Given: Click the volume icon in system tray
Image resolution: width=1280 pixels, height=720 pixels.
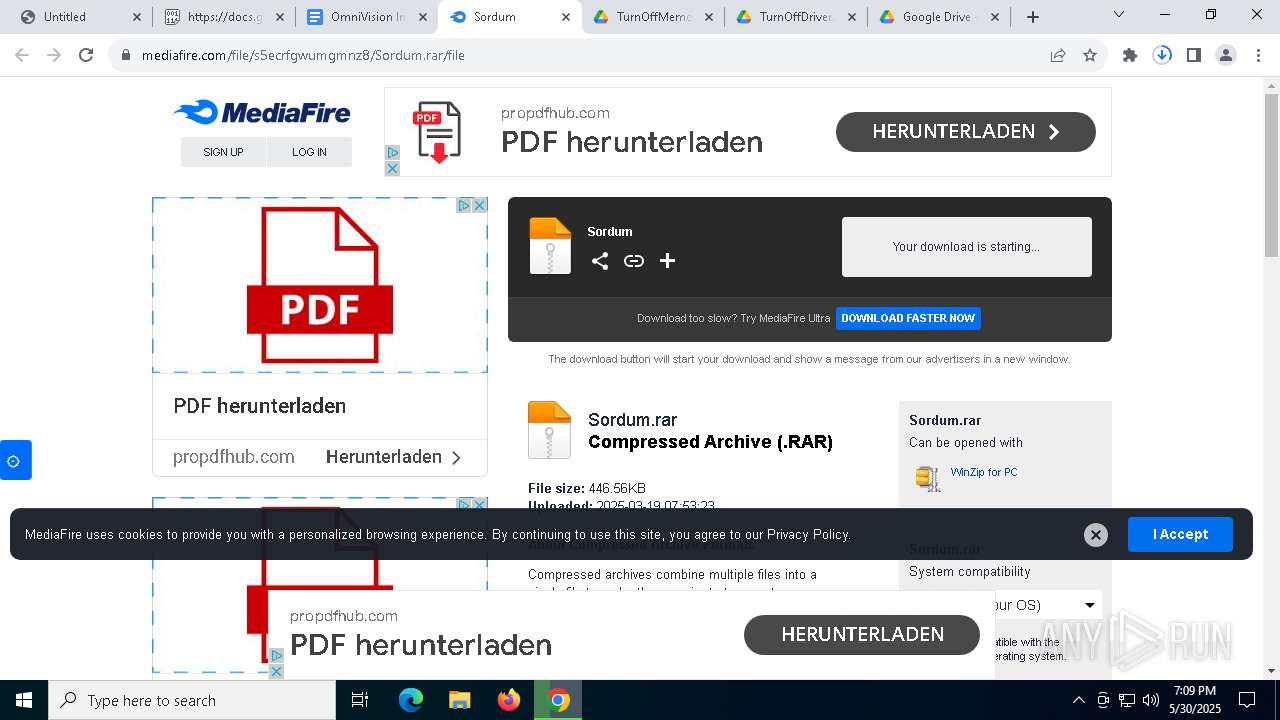Looking at the screenshot, I should (1151, 700).
